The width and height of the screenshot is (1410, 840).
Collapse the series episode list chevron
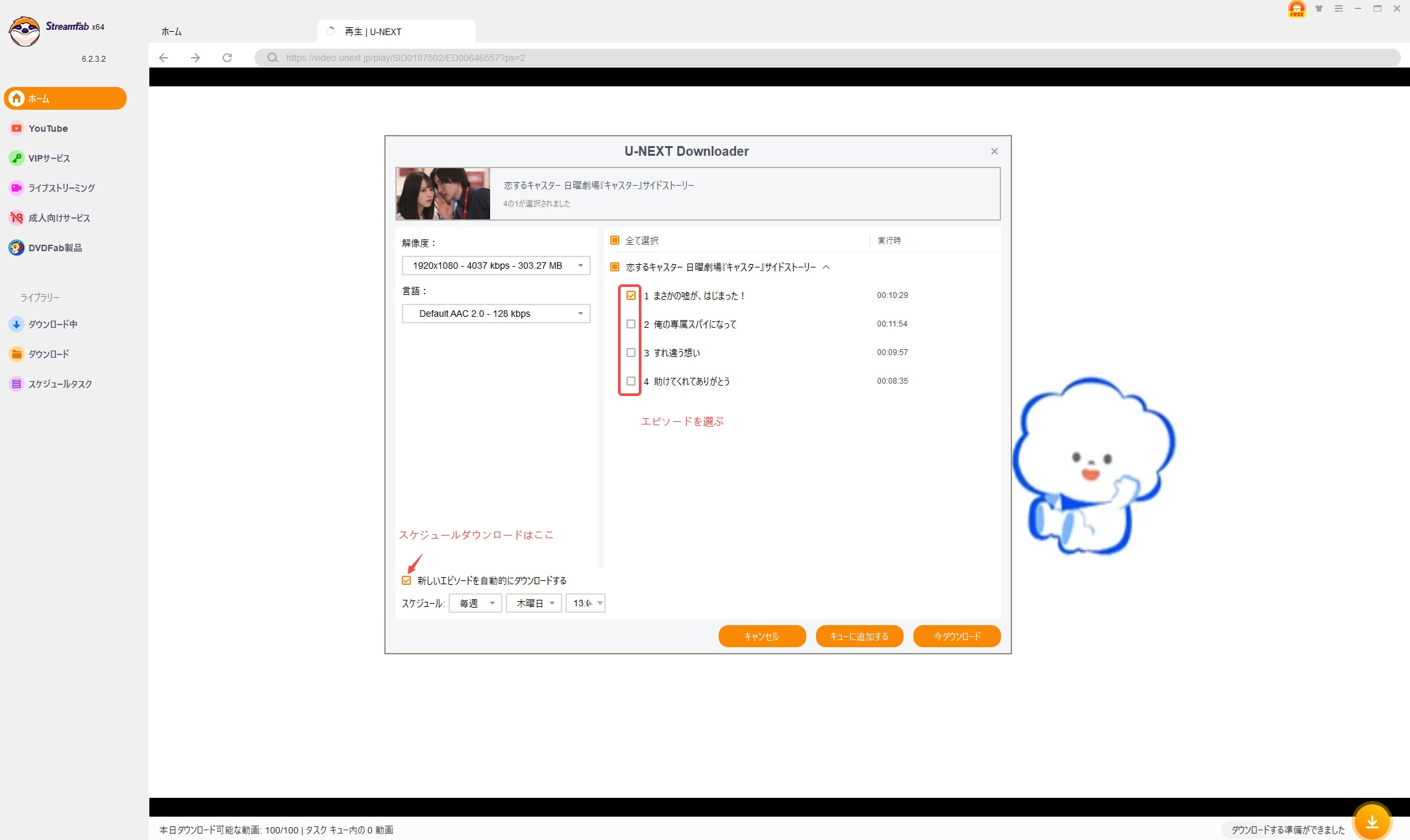point(826,267)
